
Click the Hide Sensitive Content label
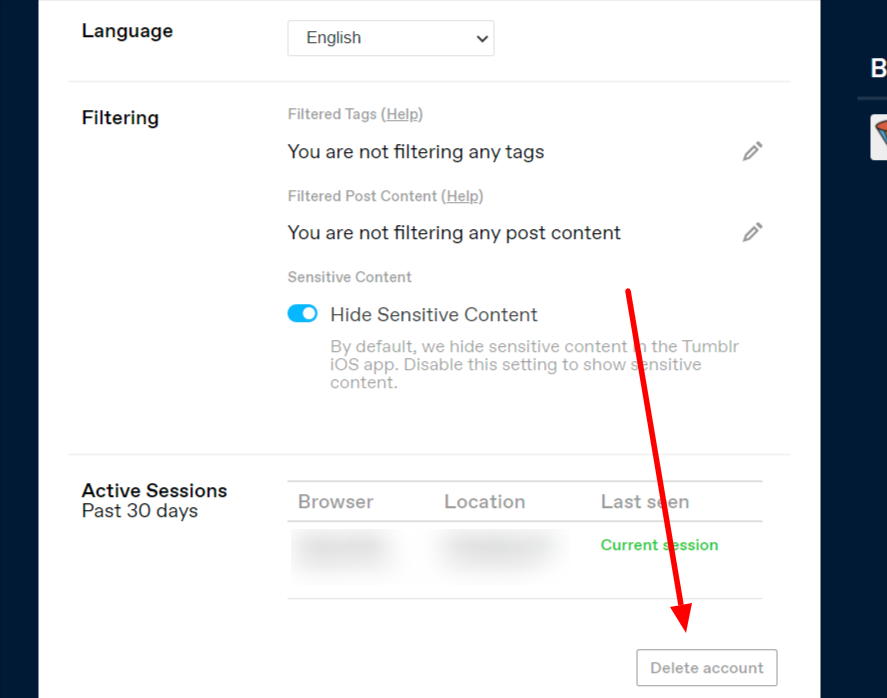(x=434, y=314)
